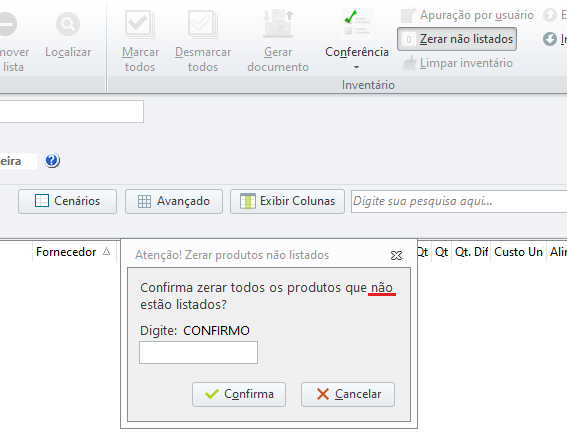Click the Cancelar button in dialog
This screenshot has width=567, height=441.
click(x=348, y=394)
